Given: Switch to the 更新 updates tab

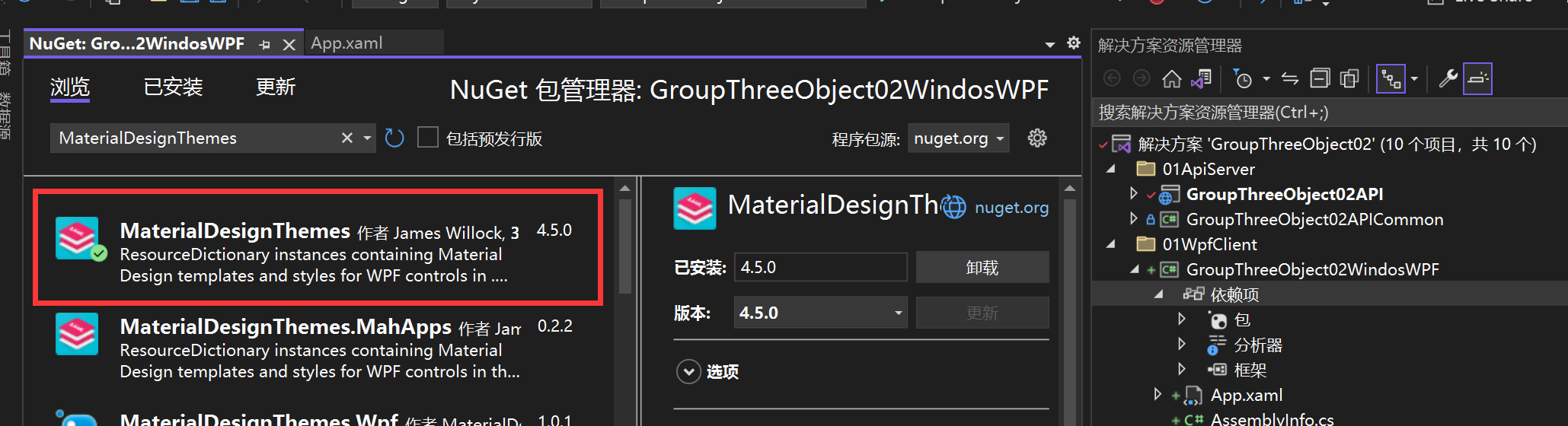Looking at the screenshot, I should (275, 87).
